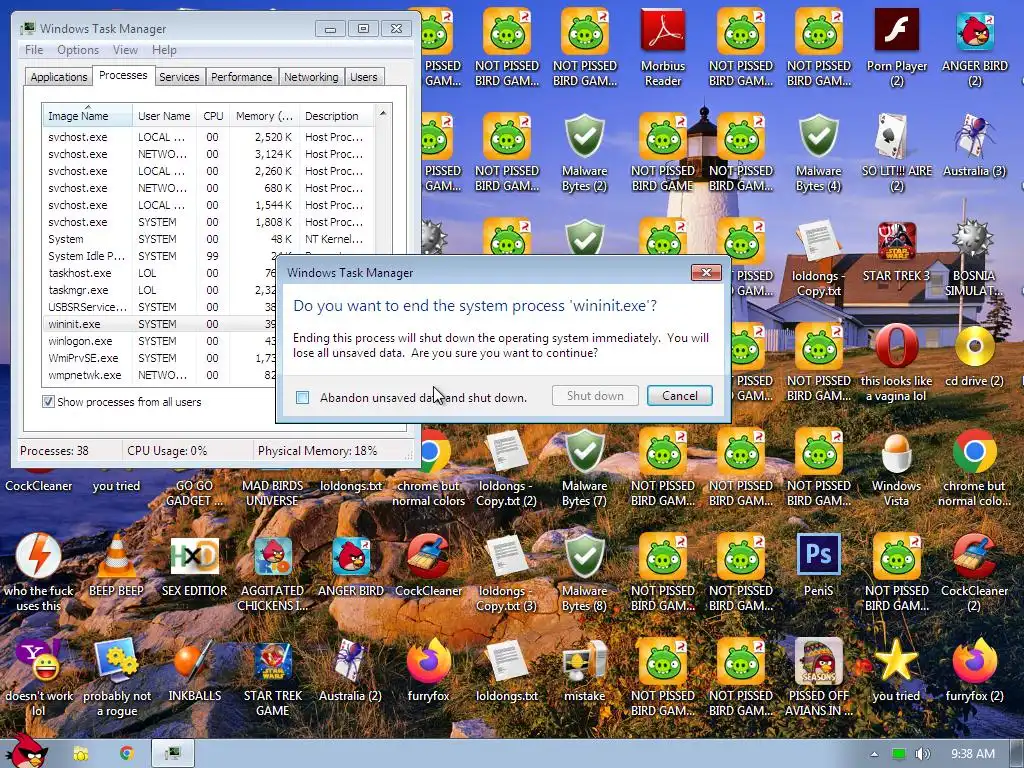
Task: Open the PeniS Photoshop icon
Action: point(818,565)
